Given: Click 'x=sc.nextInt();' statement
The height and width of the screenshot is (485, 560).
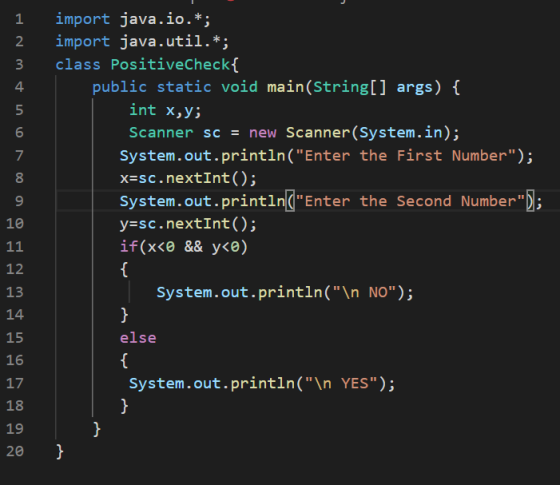Looking at the screenshot, I should pos(188,178).
